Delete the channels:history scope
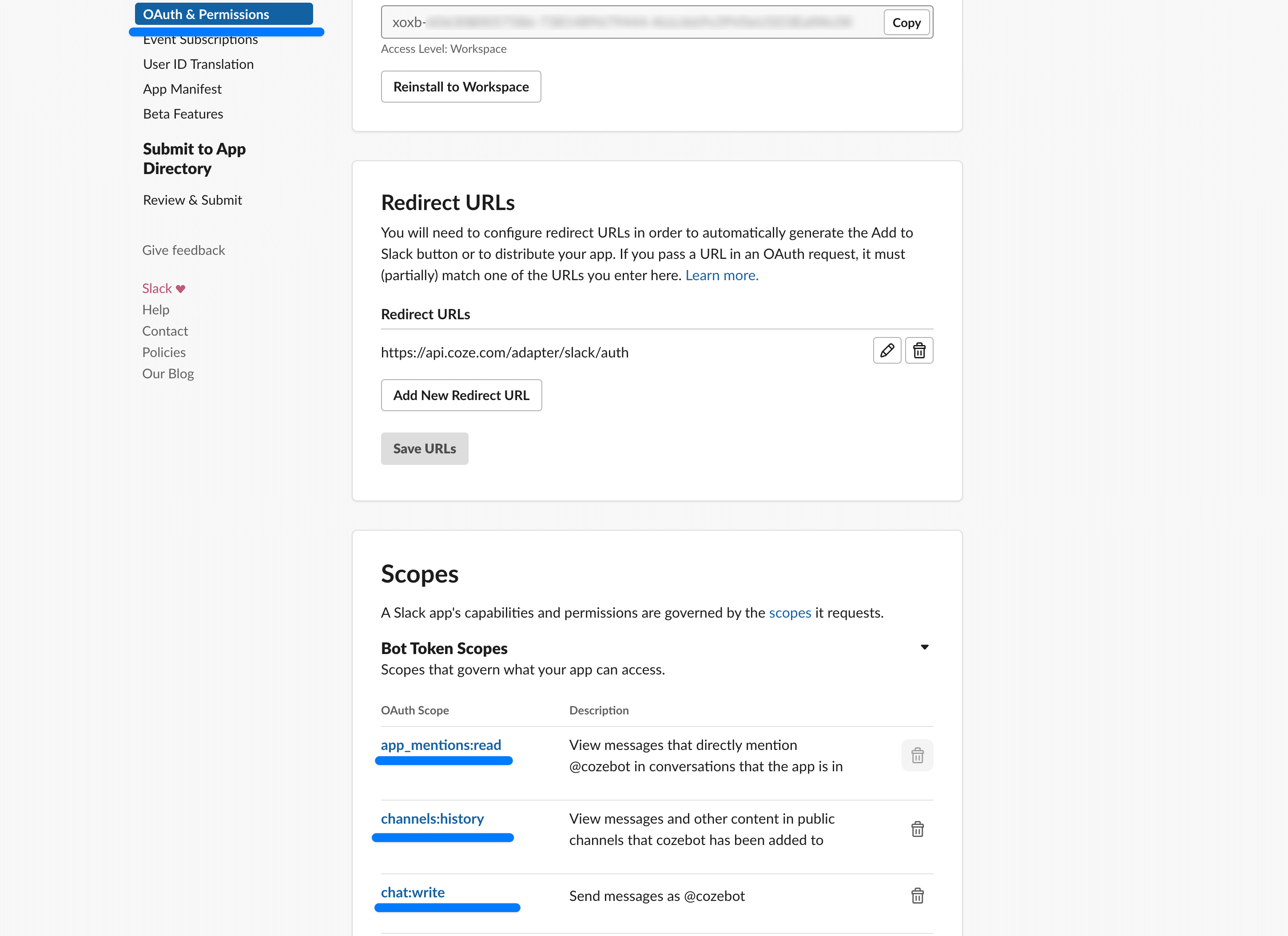The image size is (1288, 936). pos(917,829)
